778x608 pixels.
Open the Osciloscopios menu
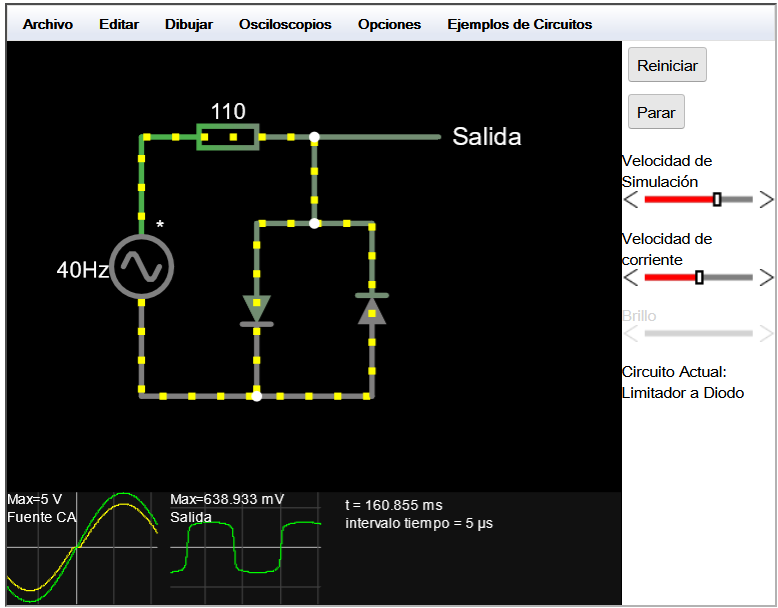pyautogui.click(x=285, y=24)
